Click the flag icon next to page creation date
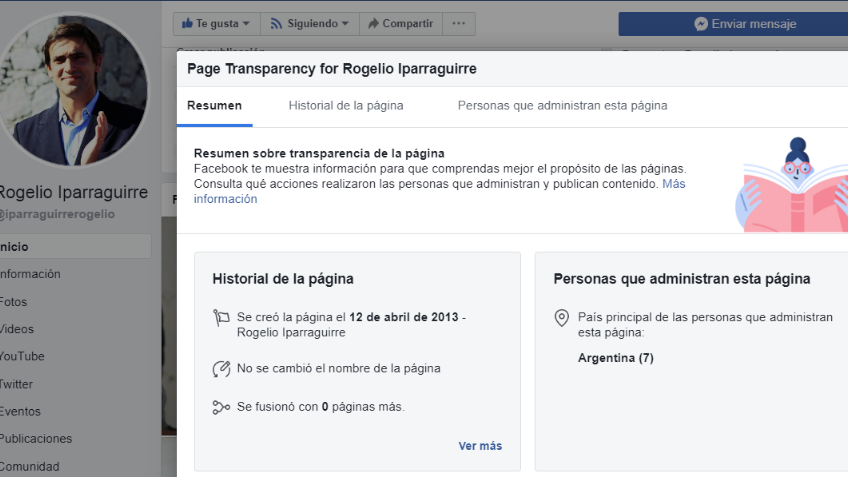The height and width of the screenshot is (477, 848). 221,317
